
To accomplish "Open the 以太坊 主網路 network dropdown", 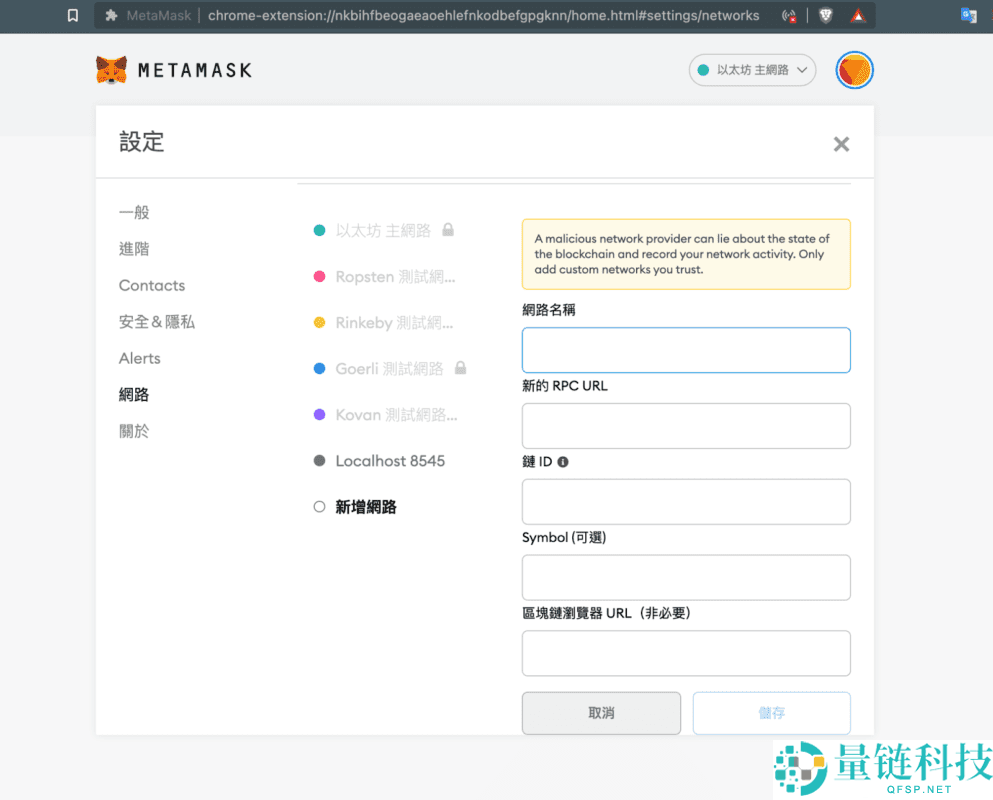I will (752, 70).
